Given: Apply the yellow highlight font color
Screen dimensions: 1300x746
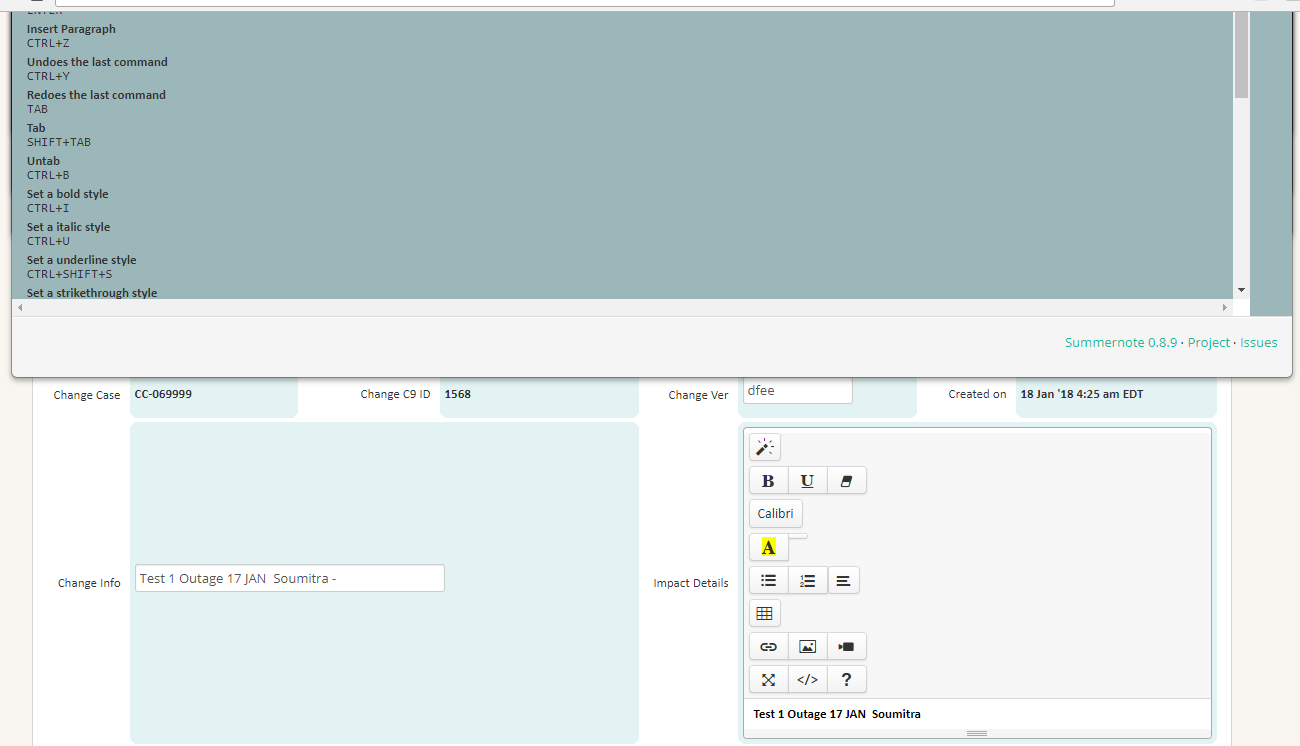Looking at the screenshot, I should point(768,547).
